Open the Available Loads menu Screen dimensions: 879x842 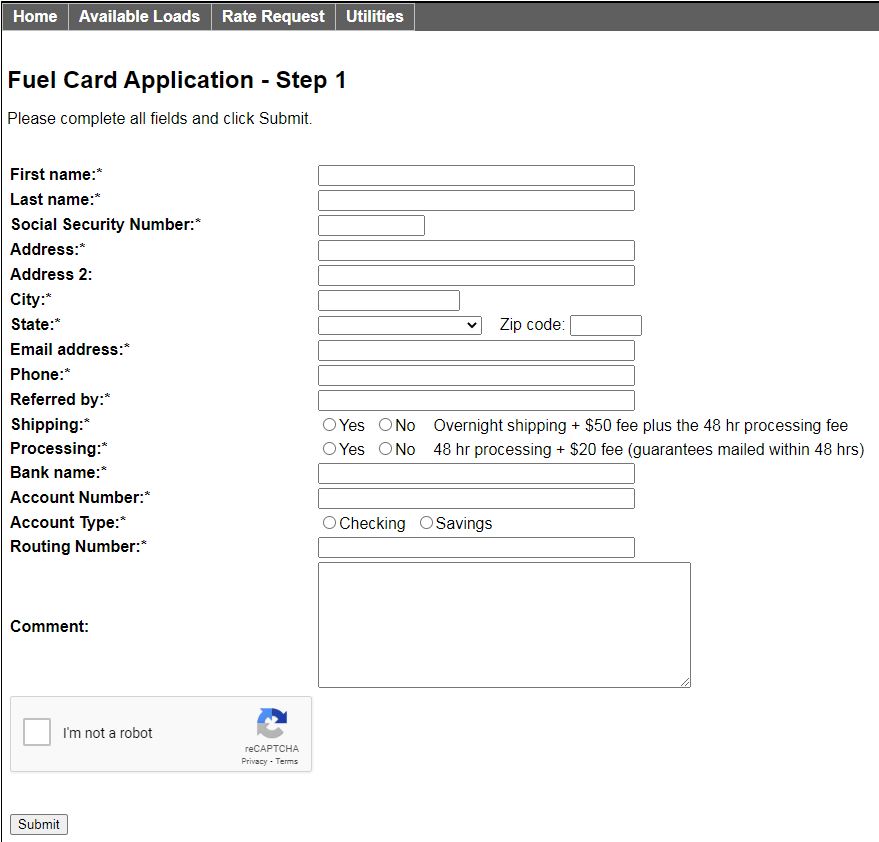point(138,16)
